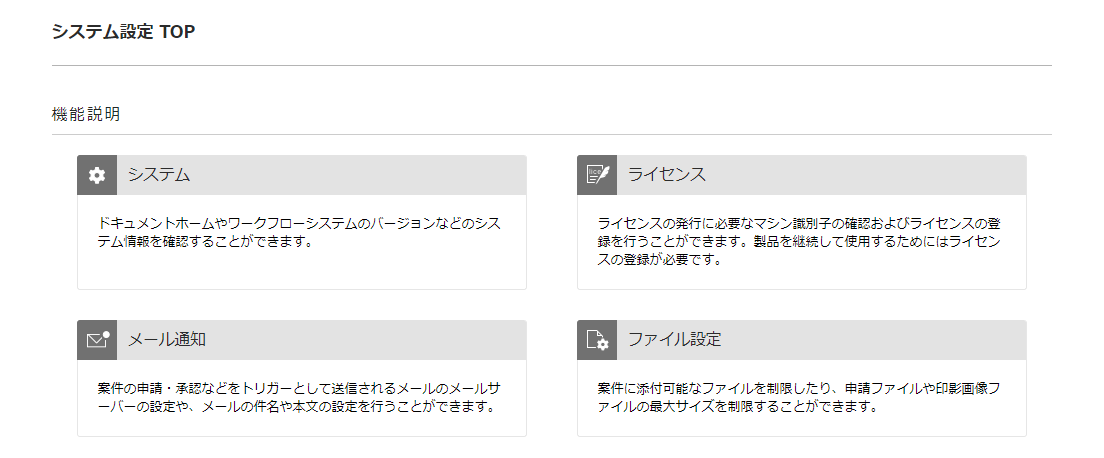Select the ファイル設定 card title
This screenshot has height=458, width=1104.
675,340
